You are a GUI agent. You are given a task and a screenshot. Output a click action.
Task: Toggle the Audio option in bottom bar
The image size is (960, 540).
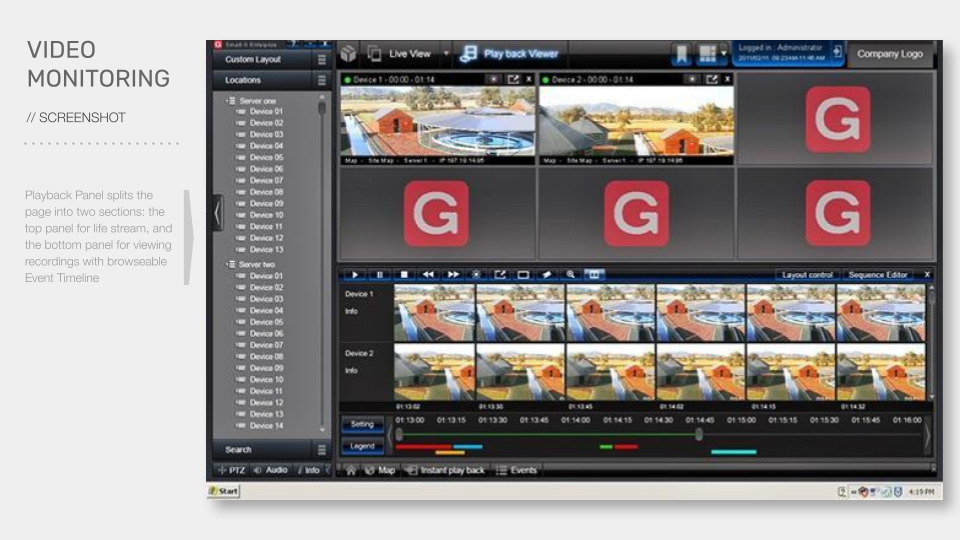click(271, 470)
